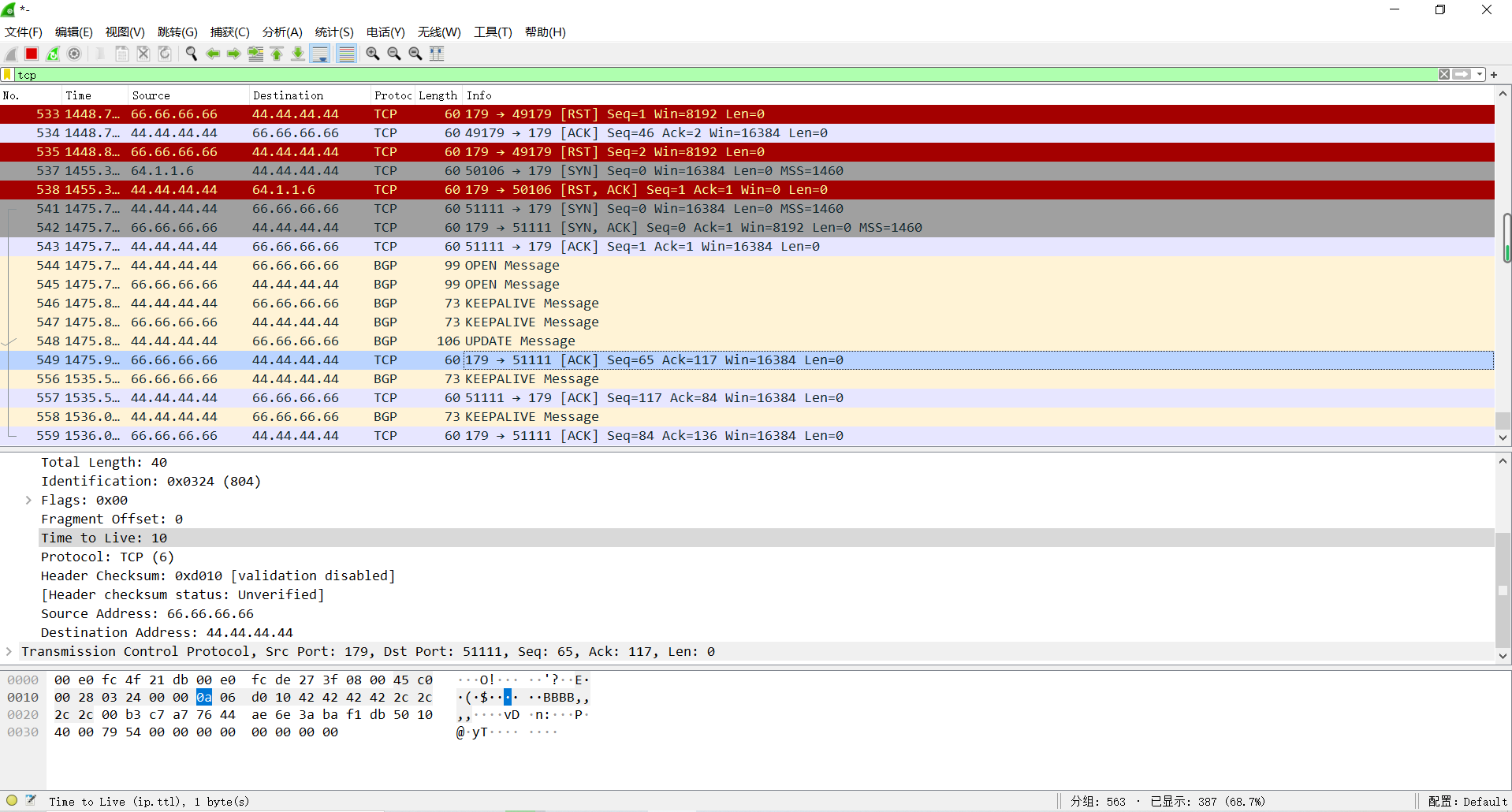The height and width of the screenshot is (812, 1512).
Task: Stop the running capture with red square
Action: (32, 54)
